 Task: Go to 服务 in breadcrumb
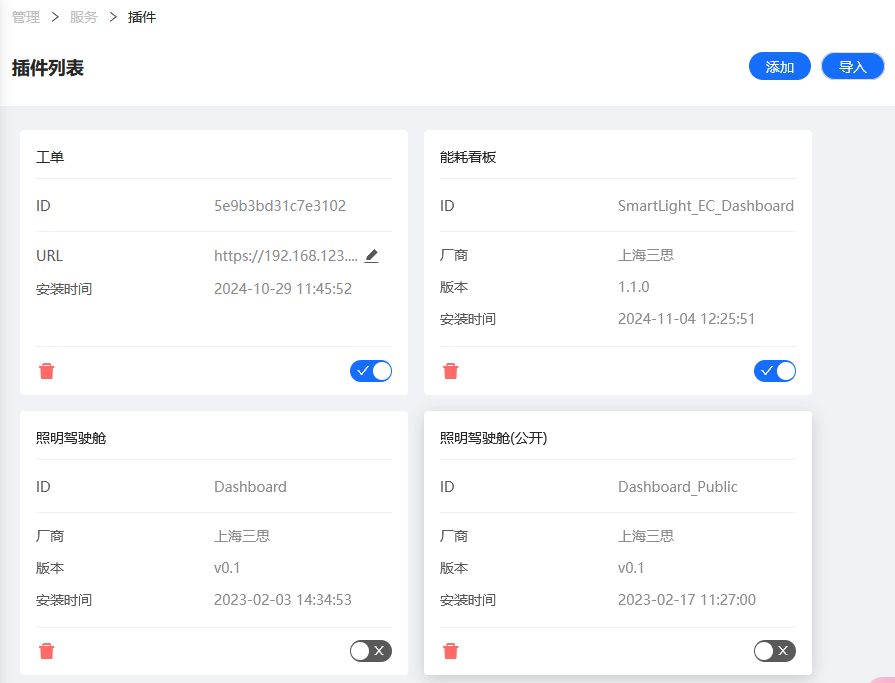coord(84,17)
